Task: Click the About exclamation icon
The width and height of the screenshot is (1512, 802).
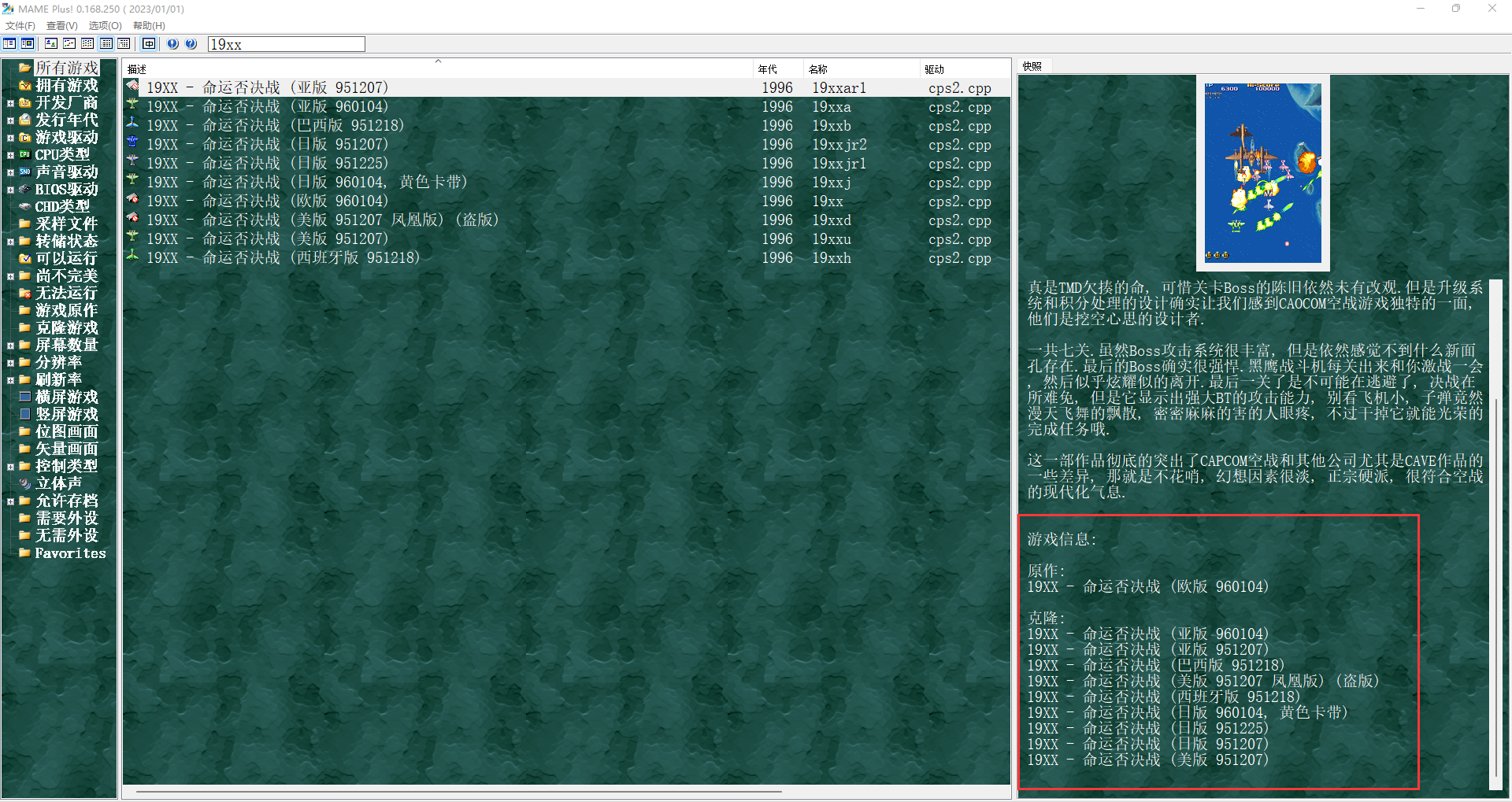Action: pyautogui.click(x=172, y=44)
